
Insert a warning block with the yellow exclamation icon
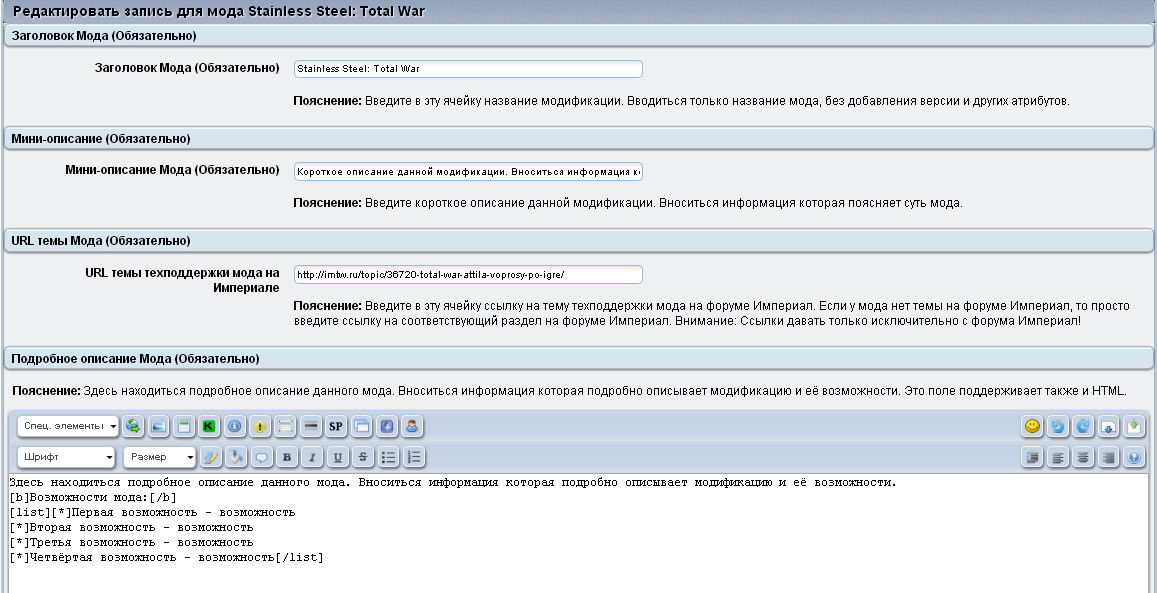[260, 426]
